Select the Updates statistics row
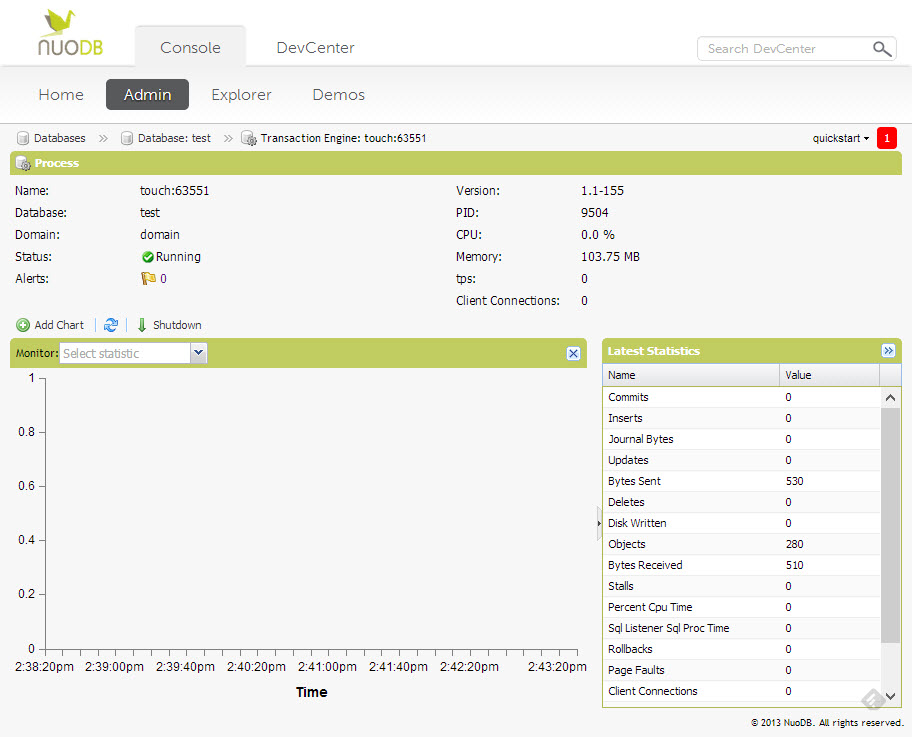The image size is (912, 737). tap(742, 460)
